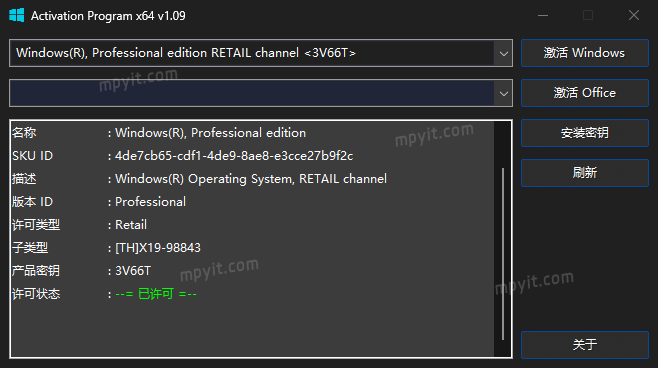658x368 pixels.
Task: Click the name value 'Windows(R), Professional edition'
Action: click(x=211, y=133)
